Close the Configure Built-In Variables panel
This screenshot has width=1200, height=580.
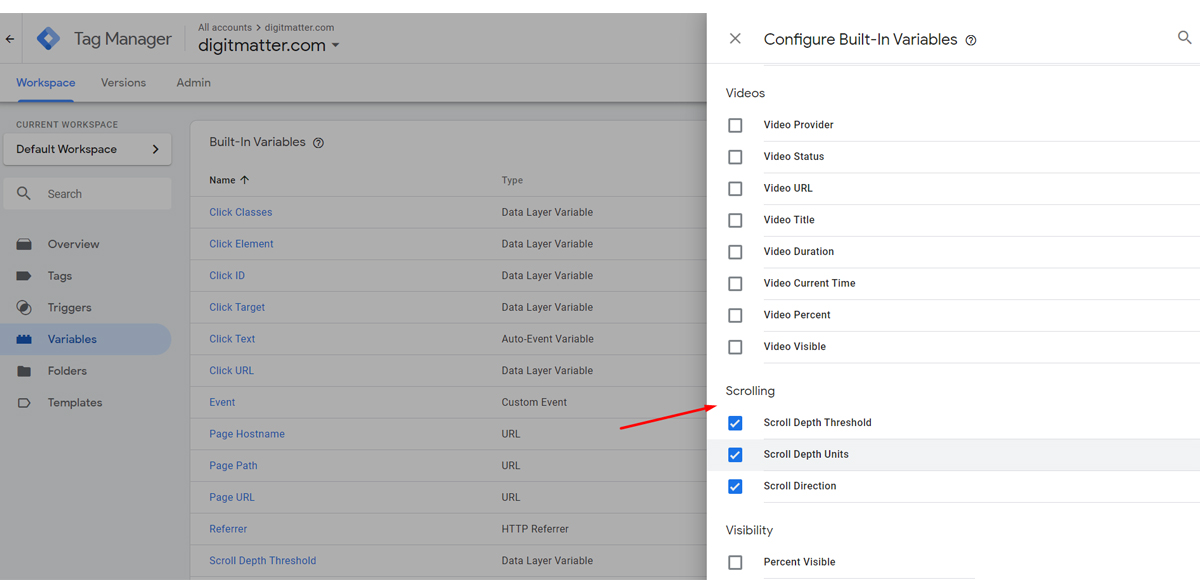tap(735, 38)
